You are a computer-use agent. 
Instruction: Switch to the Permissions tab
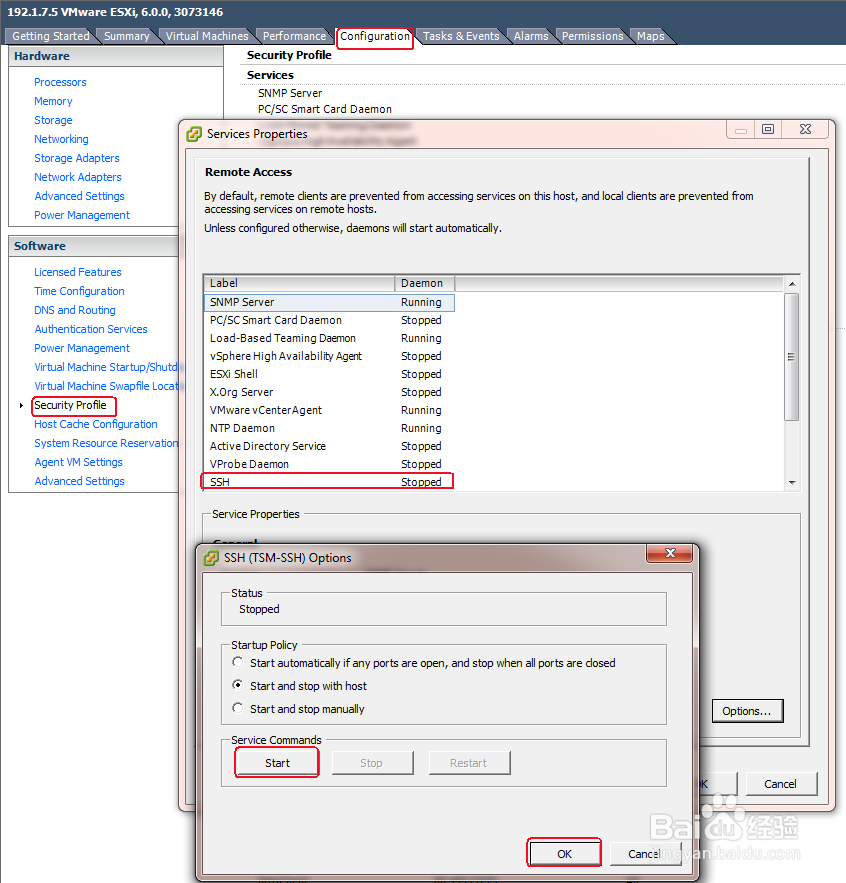(x=593, y=36)
